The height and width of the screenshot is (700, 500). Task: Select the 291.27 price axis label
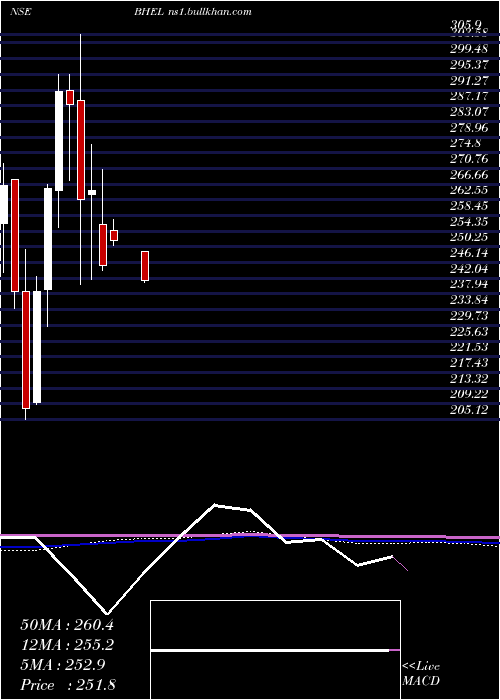click(x=469, y=81)
